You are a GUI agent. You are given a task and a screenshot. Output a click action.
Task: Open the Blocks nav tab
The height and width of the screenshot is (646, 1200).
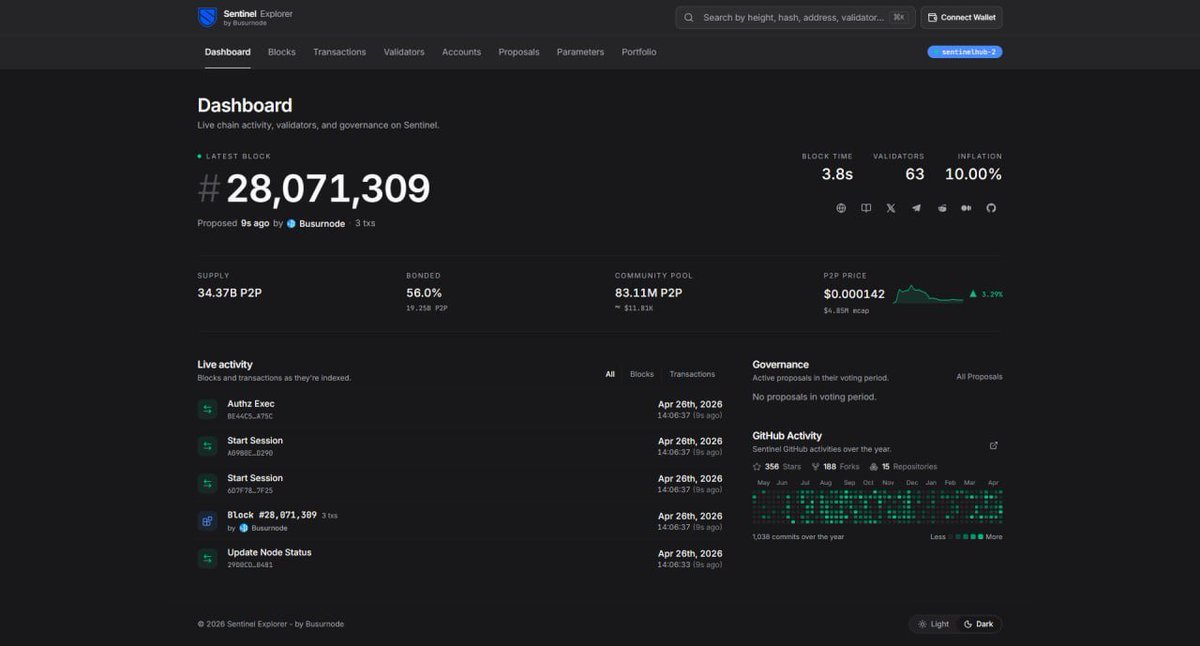coord(282,52)
